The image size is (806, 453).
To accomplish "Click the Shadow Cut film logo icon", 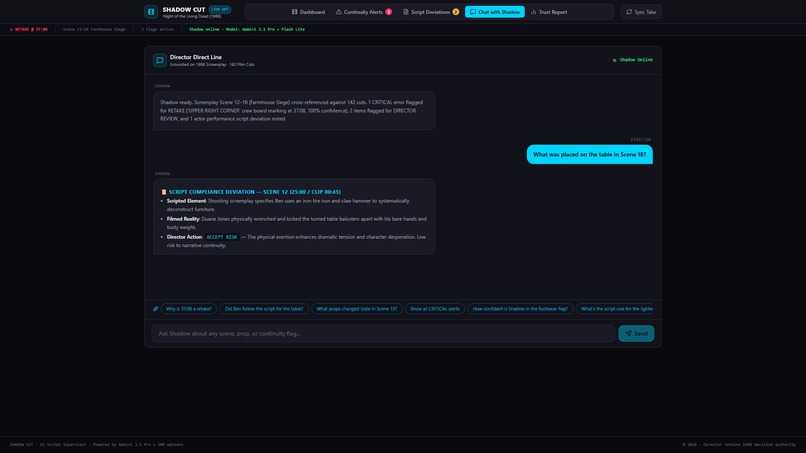I will coord(151,11).
